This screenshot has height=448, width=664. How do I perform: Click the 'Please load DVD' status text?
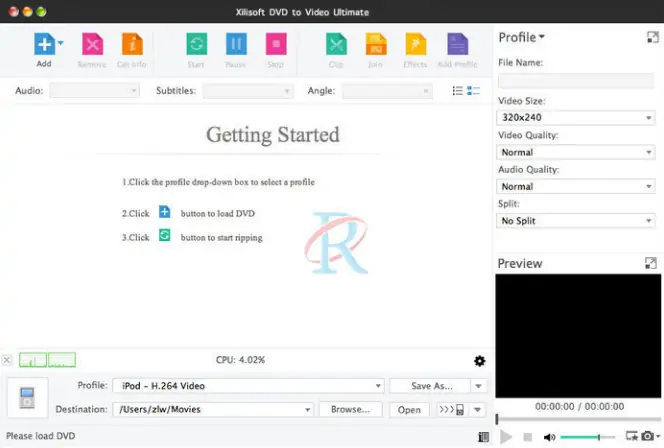[x=41, y=436]
